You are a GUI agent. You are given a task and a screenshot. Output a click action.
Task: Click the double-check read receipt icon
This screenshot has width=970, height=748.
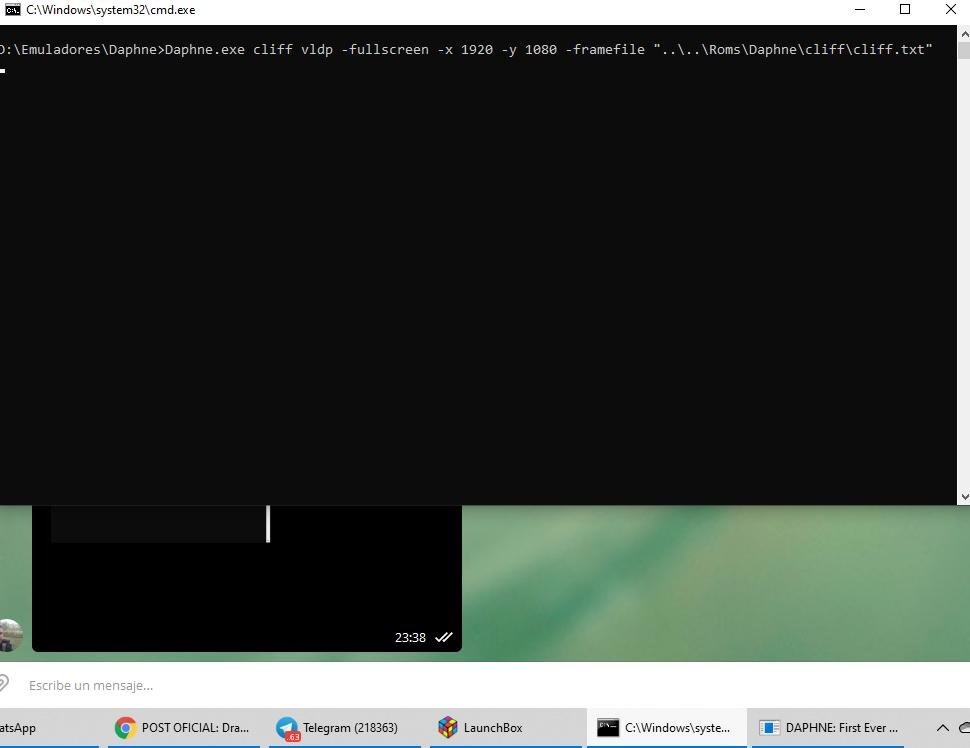[444, 637]
